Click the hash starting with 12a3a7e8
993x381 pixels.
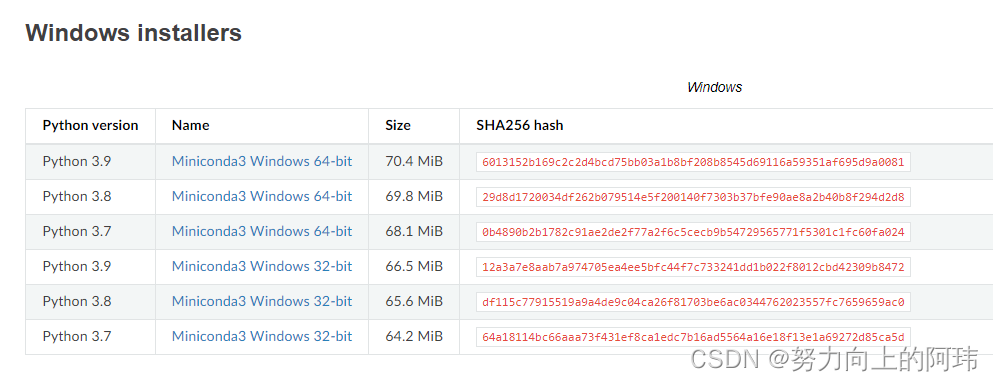coord(693,267)
